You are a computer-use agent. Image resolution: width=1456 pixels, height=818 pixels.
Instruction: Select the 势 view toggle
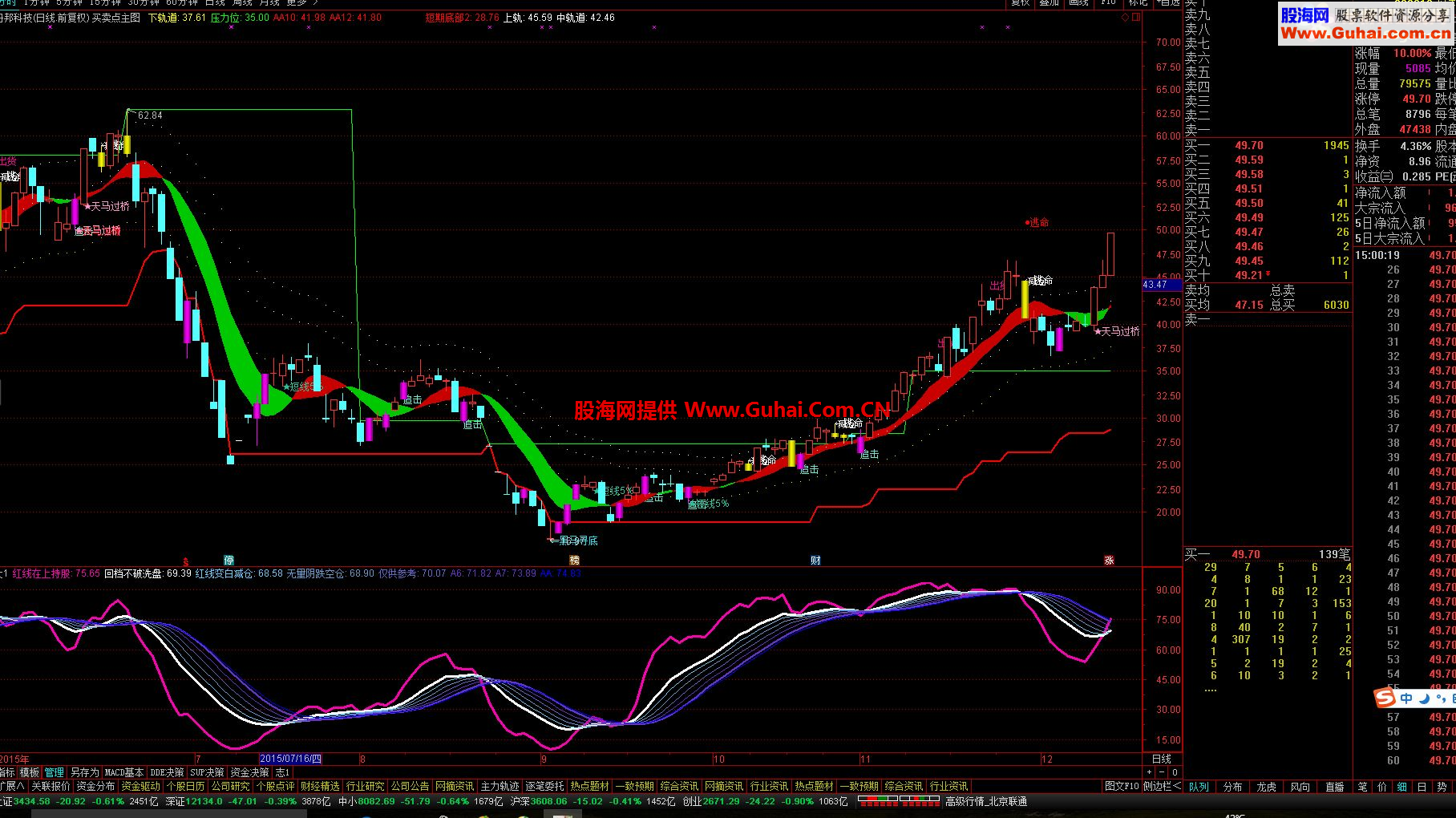click(x=1442, y=787)
